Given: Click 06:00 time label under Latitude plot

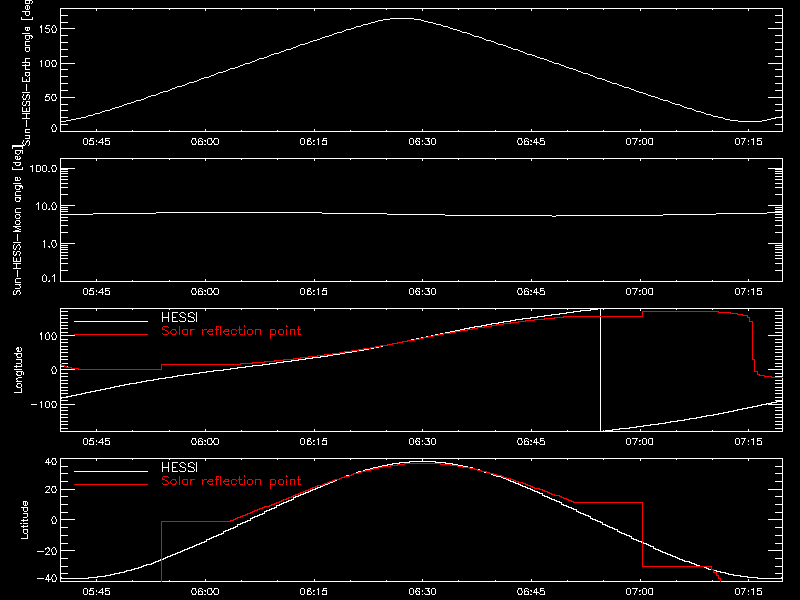Looking at the screenshot, I should point(205,591).
